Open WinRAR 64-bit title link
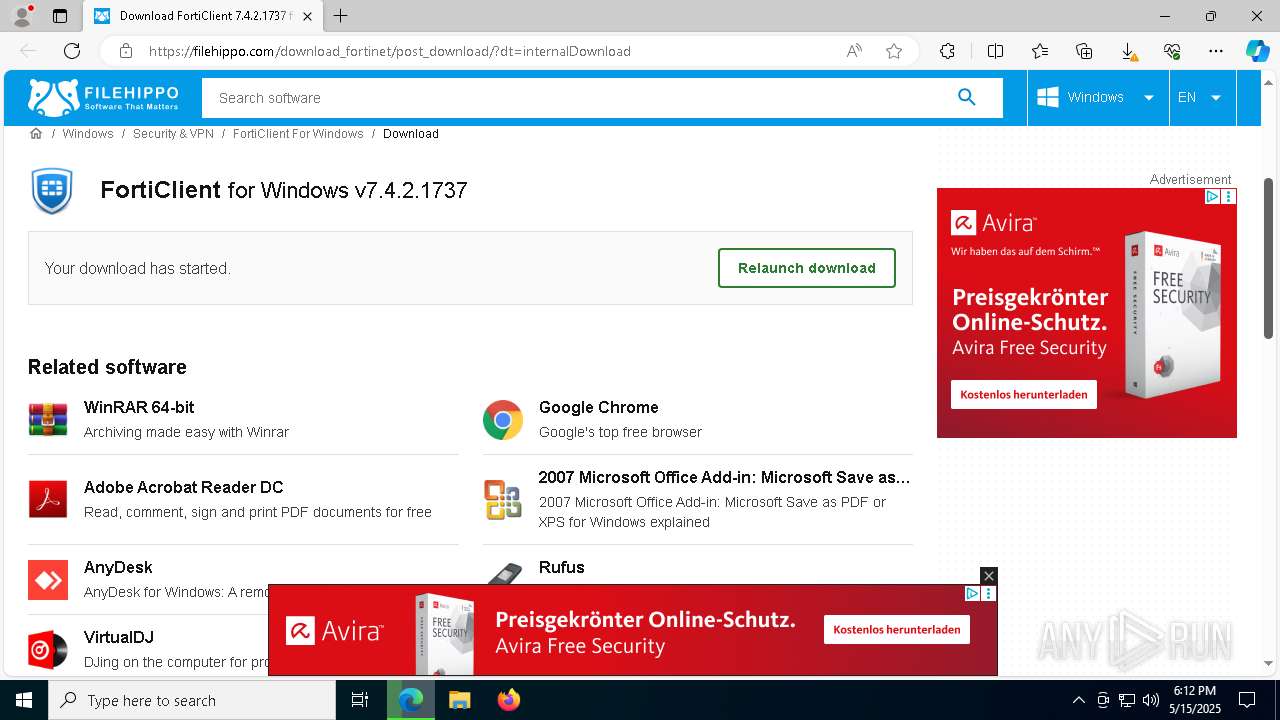Viewport: 1280px width, 720px height. [139, 407]
